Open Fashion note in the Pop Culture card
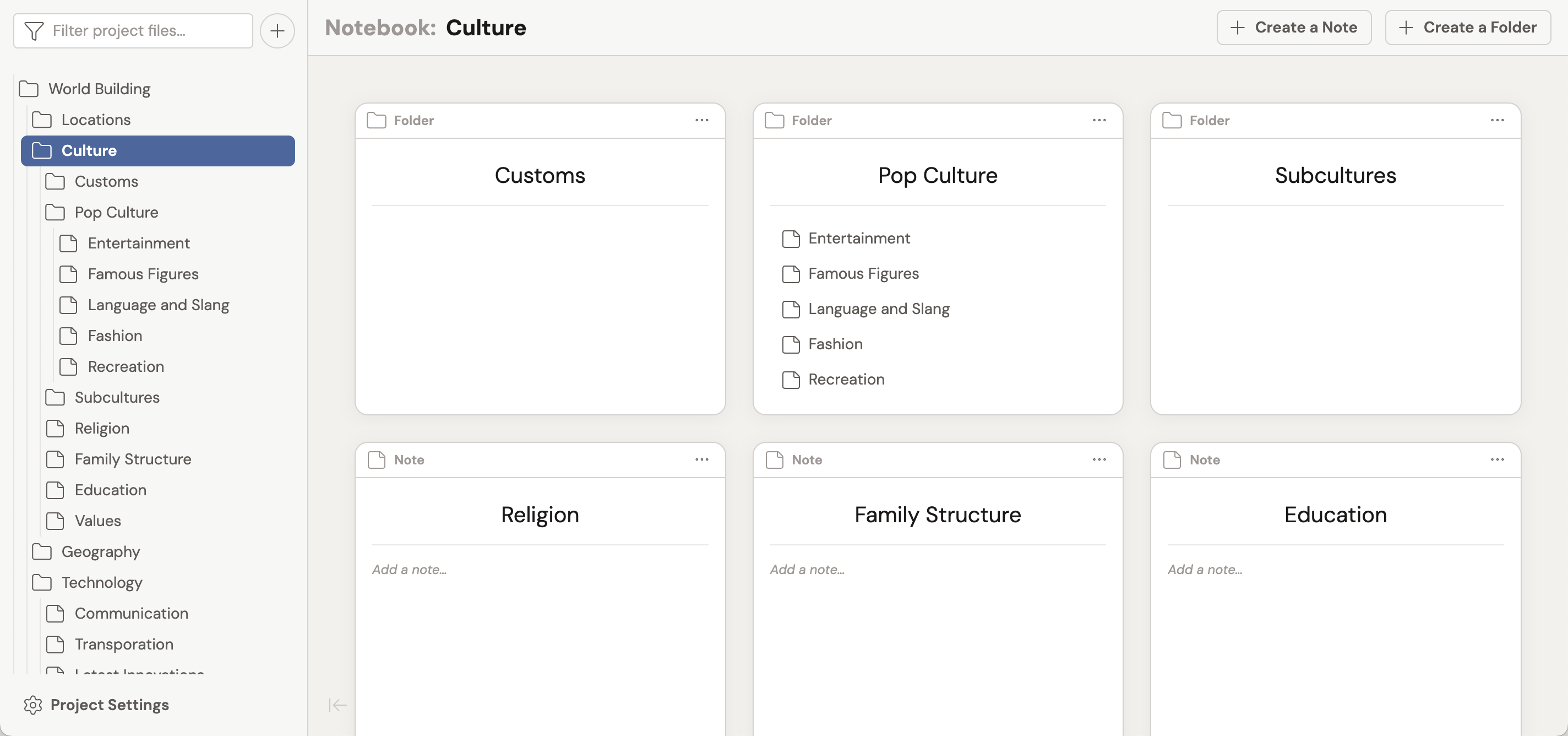Screen dimensions: 1568x736 (x=835, y=344)
